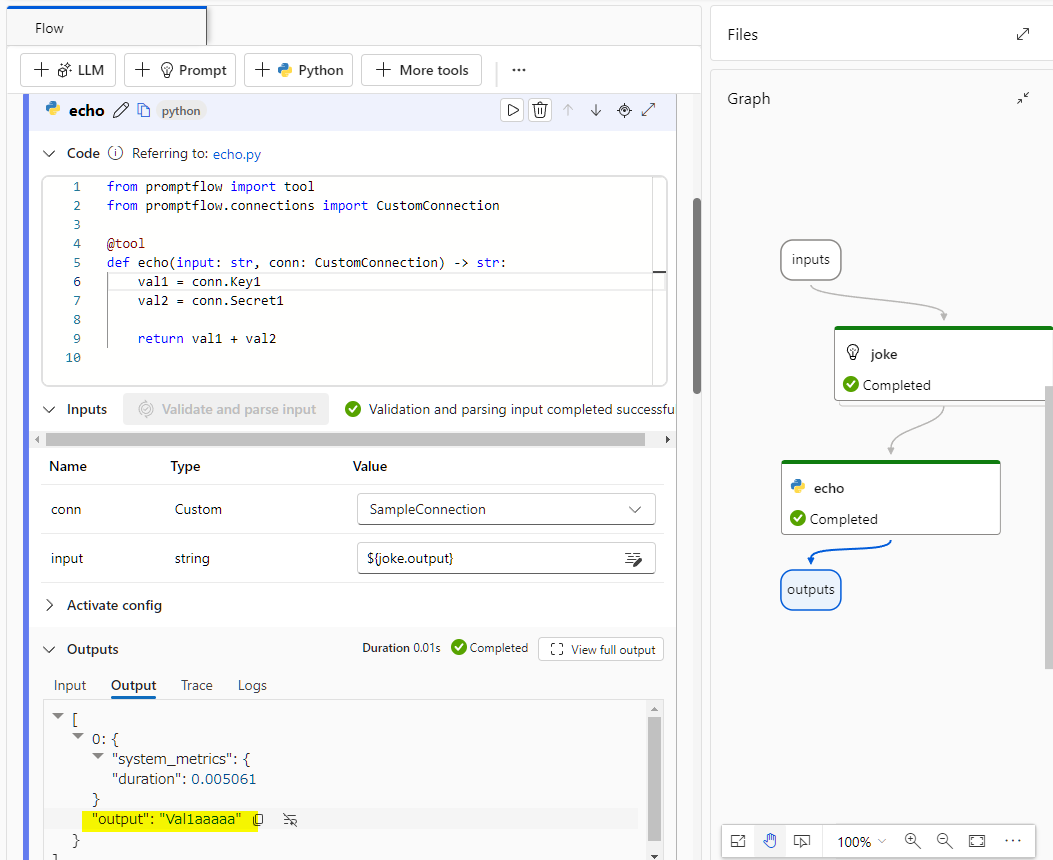The width and height of the screenshot is (1053, 860).
Task: Enable the pan hand tool in graph
Action: (x=770, y=841)
